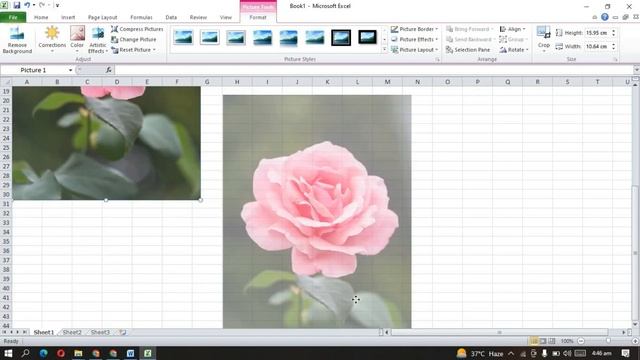Switch to Normal view in status bar
640x360 pixels.
pyautogui.click(x=533, y=341)
